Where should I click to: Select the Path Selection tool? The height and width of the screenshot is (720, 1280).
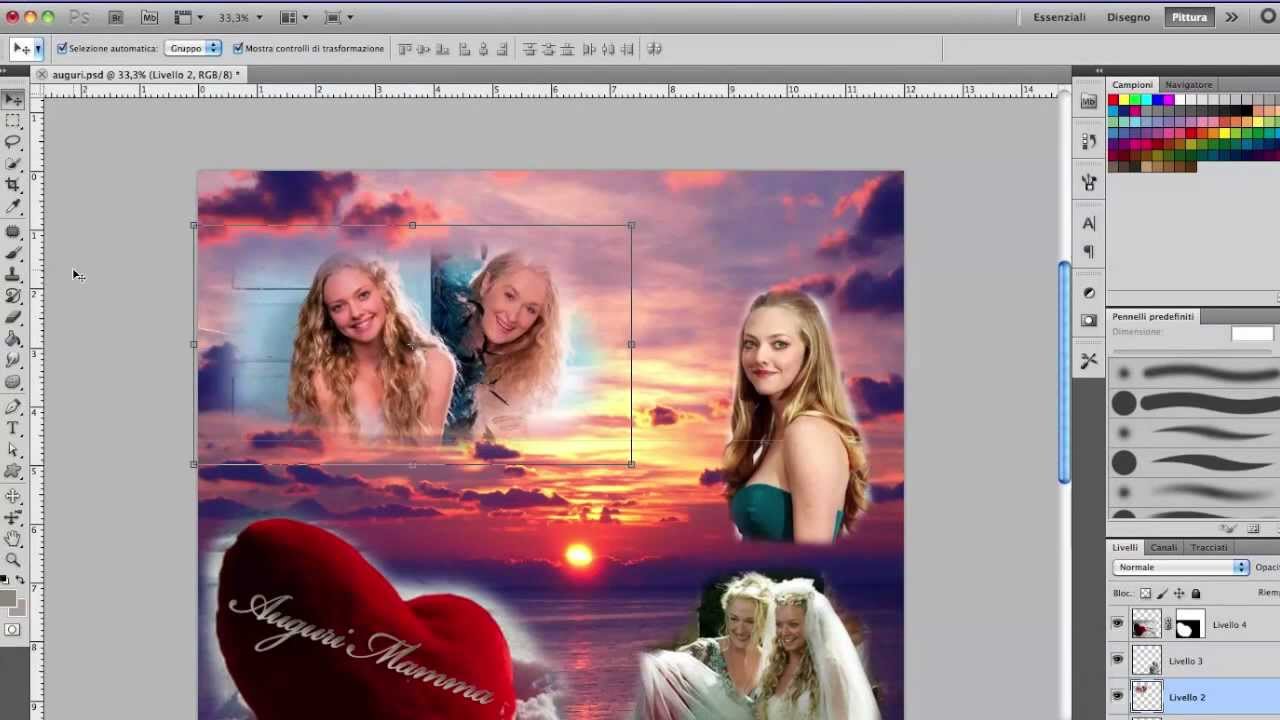pos(13,450)
